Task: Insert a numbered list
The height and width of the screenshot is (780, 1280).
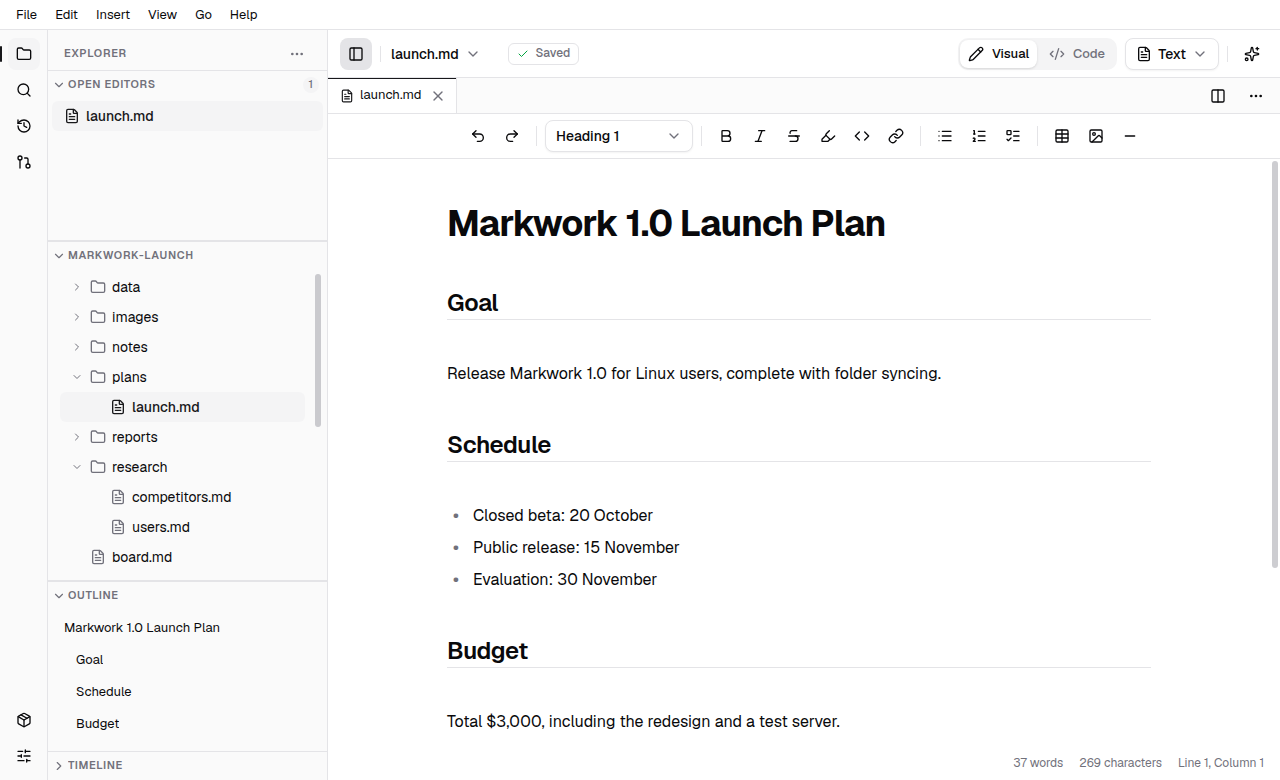Action: [979, 136]
